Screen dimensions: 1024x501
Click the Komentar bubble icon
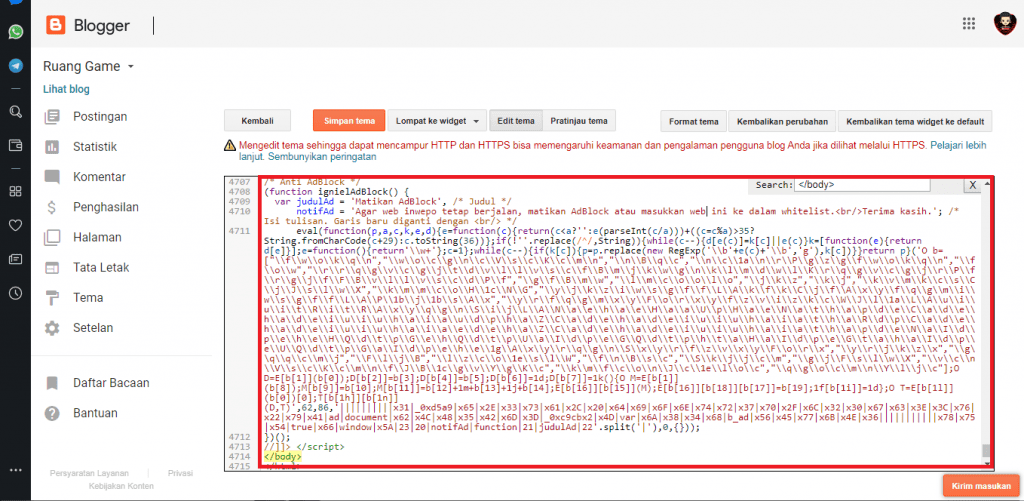pos(52,177)
